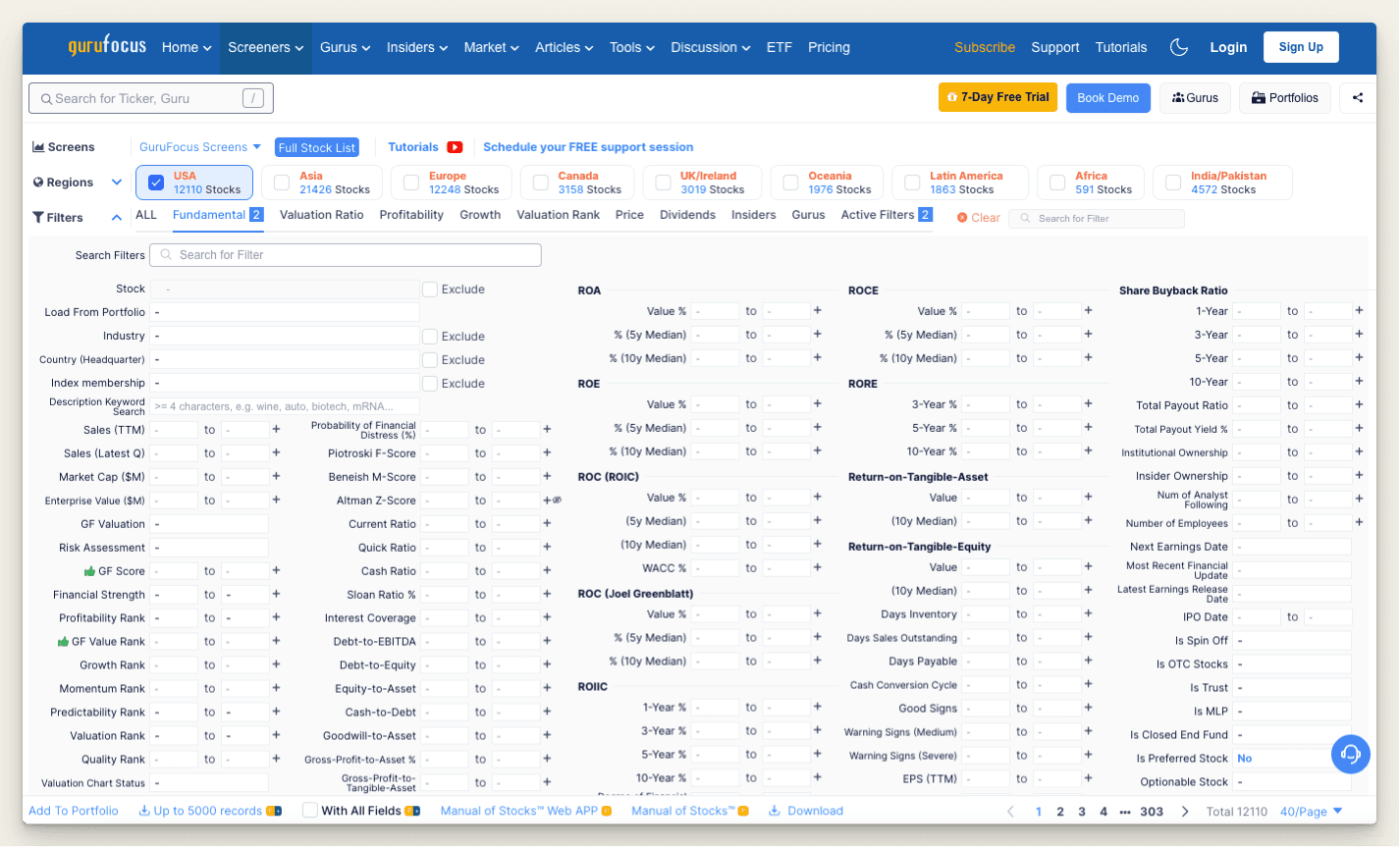Open the Screeners nav dropdown
The height and width of the screenshot is (847, 1400).
pyautogui.click(x=266, y=47)
